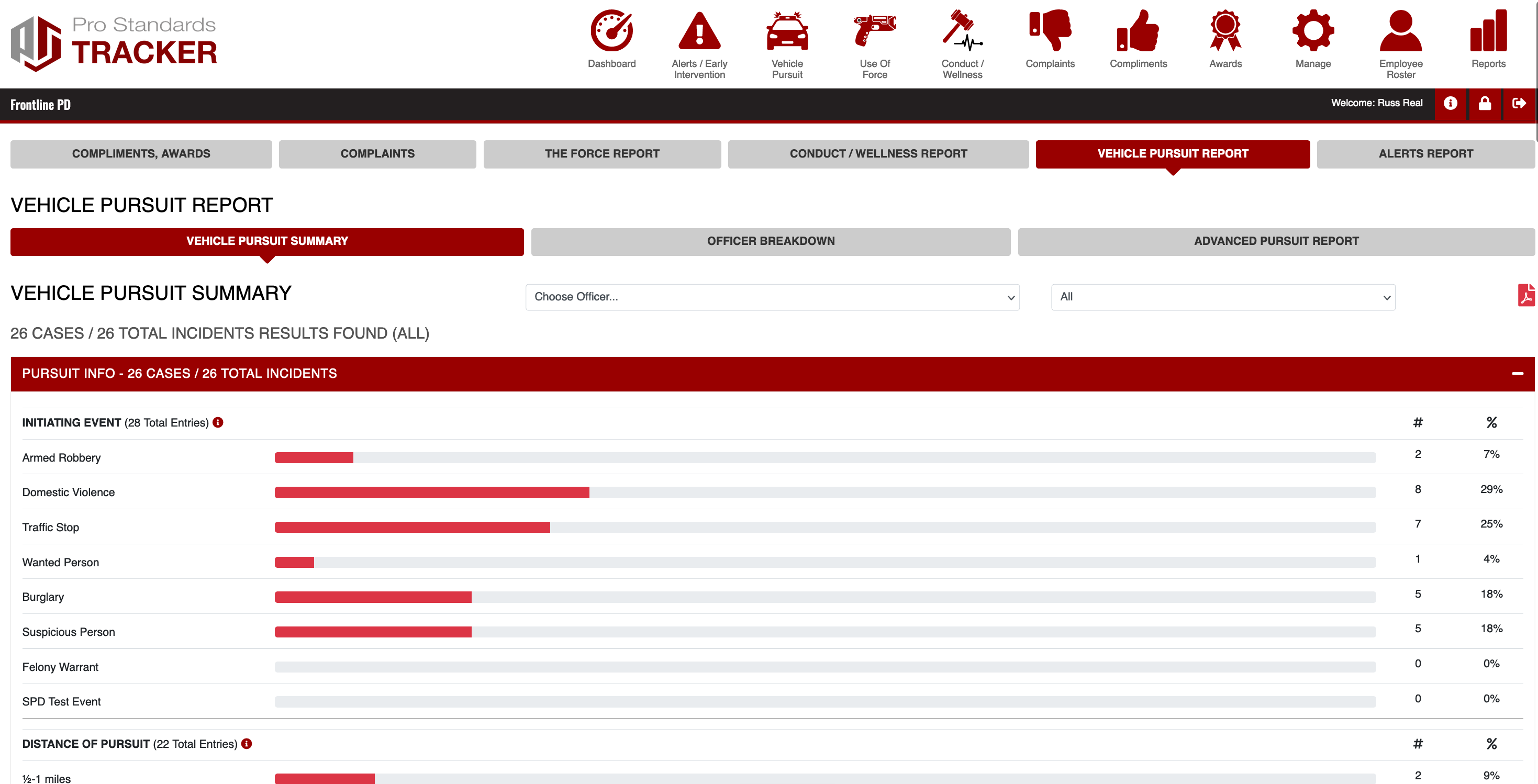Open Compliments thumbs-up icon
This screenshot has height=784, width=1538.
pyautogui.click(x=1138, y=31)
